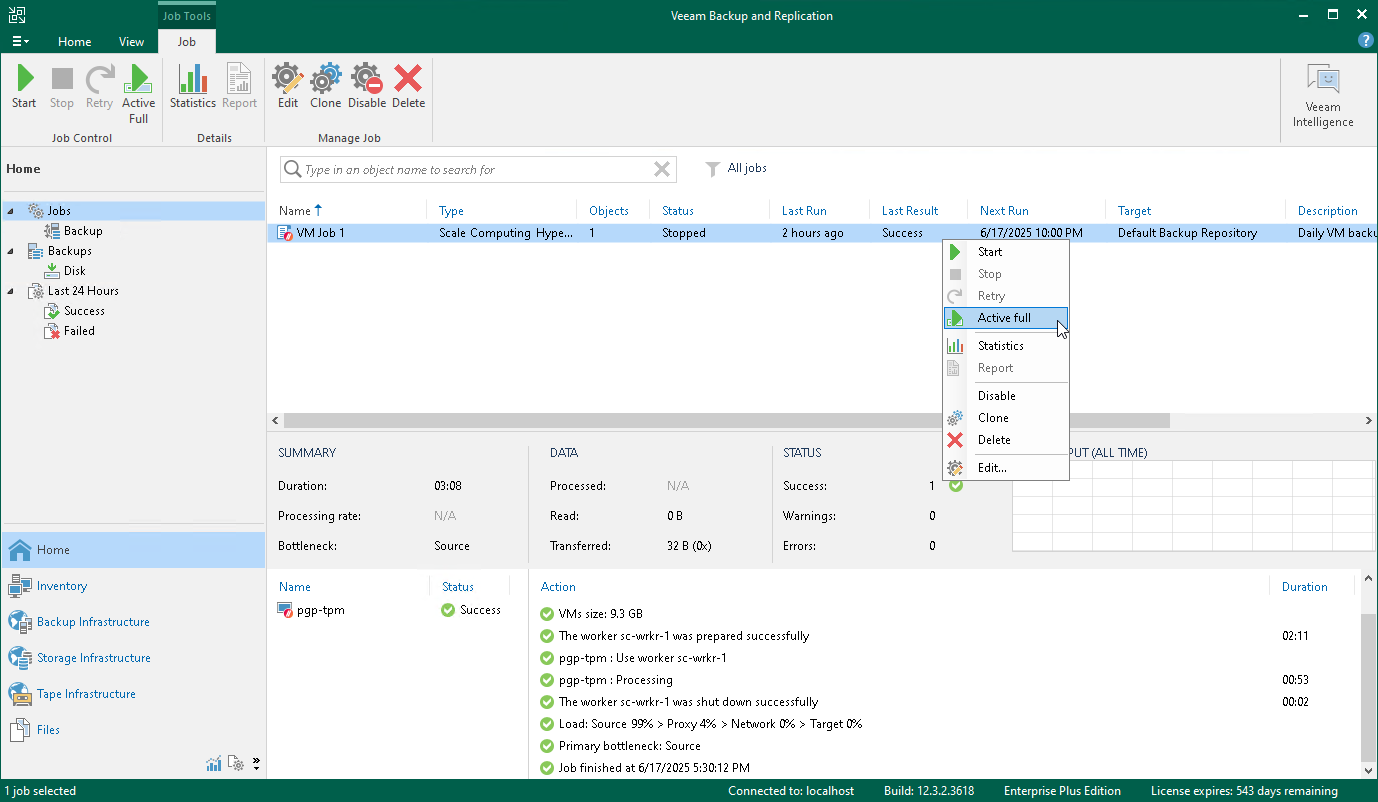Switch to the Home ribbon tab
1378x802 pixels.
pos(75,42)
